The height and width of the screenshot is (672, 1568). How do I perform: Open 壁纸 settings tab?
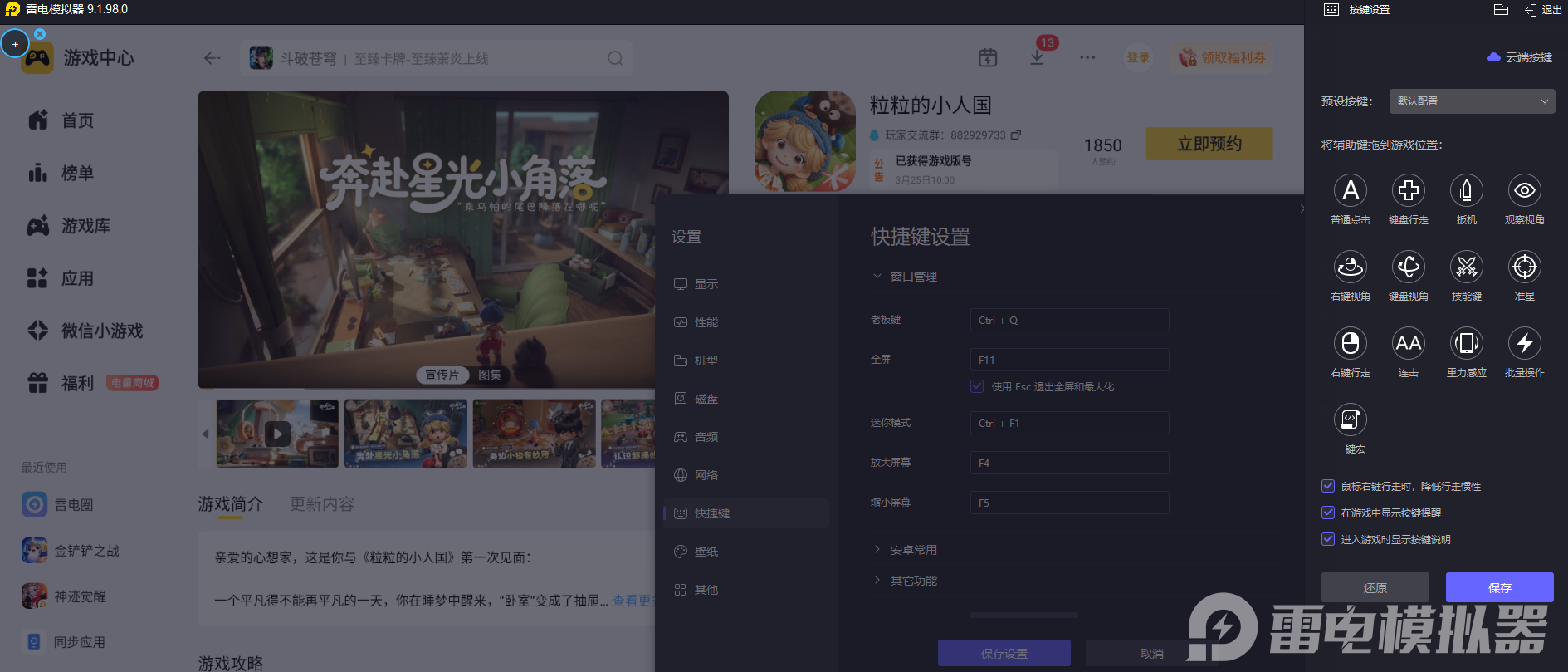(x=746, y=552)
